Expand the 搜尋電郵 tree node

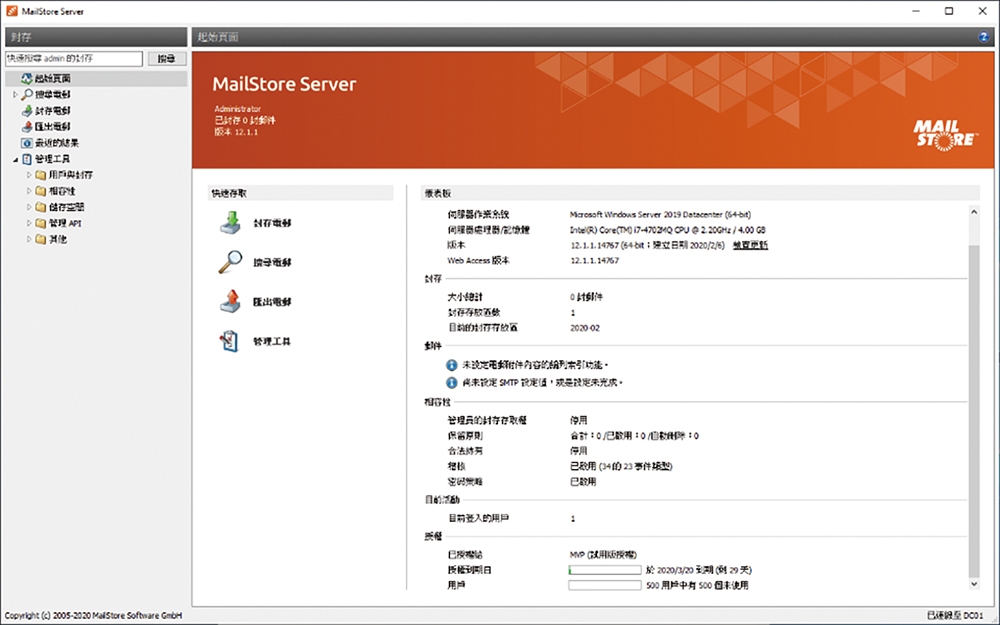pyautogui.click(x=15, y=94)
